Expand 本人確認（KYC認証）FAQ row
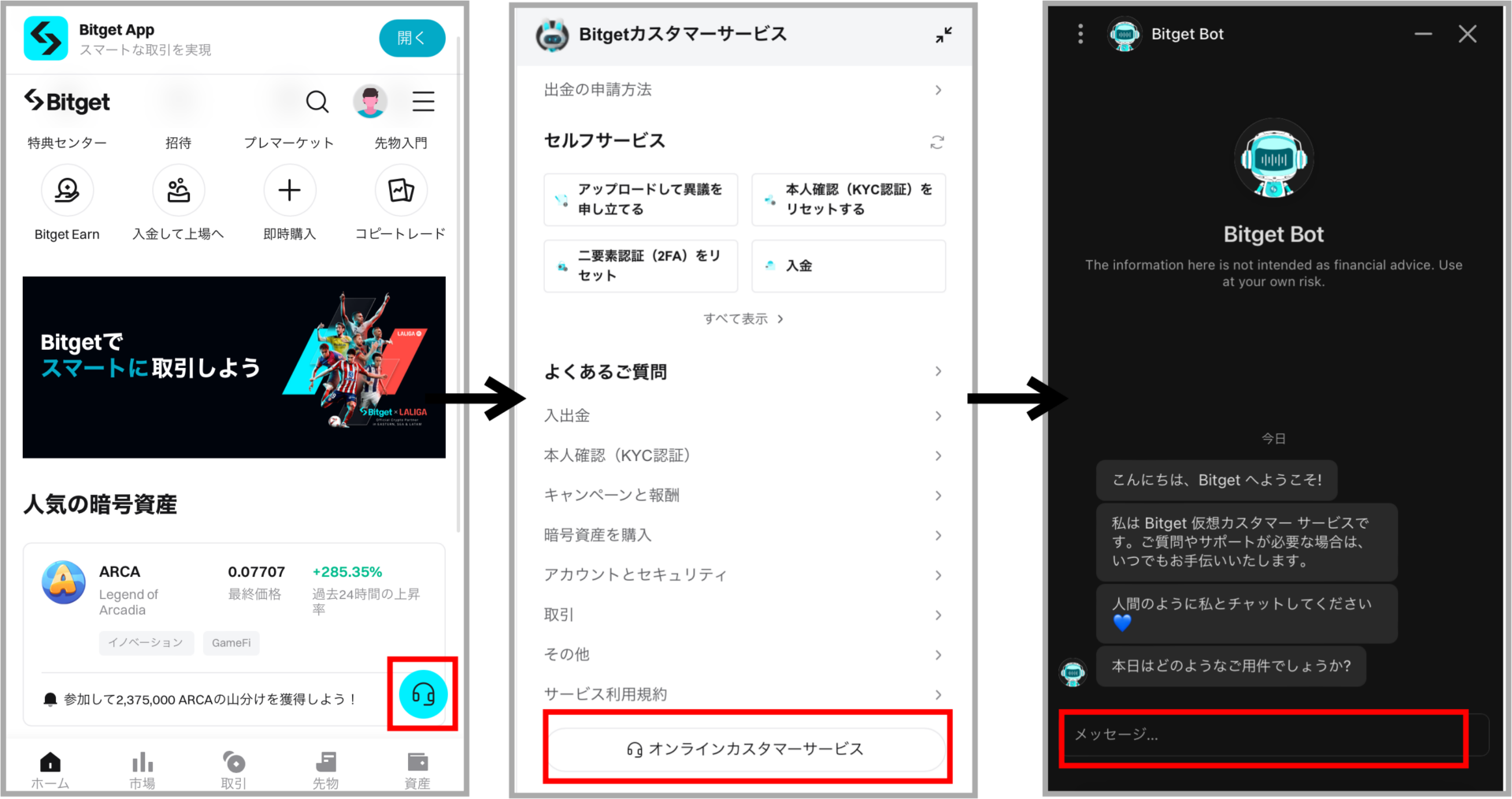This screenshot has width=1512, height=799. coord(743,455)
